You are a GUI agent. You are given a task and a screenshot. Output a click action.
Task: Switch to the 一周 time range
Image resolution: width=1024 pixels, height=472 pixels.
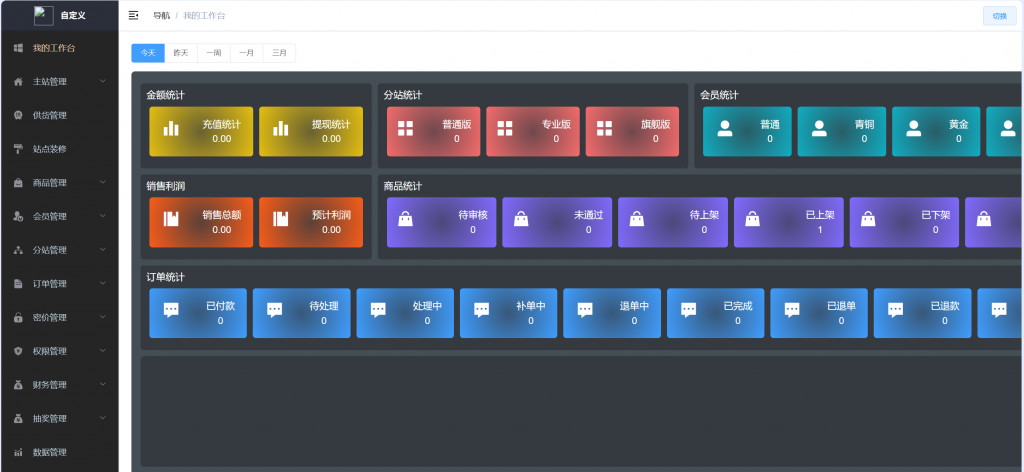click(x=213, y=53)
